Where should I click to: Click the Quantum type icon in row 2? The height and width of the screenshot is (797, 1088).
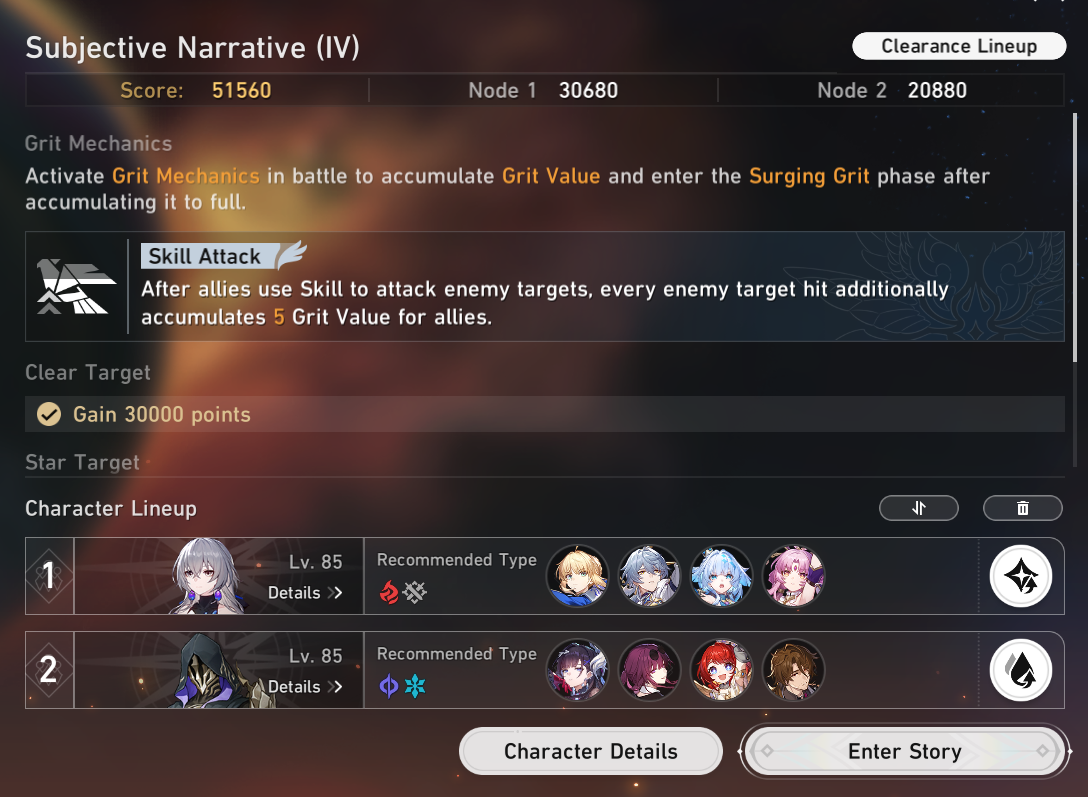(x=389, y=686)
